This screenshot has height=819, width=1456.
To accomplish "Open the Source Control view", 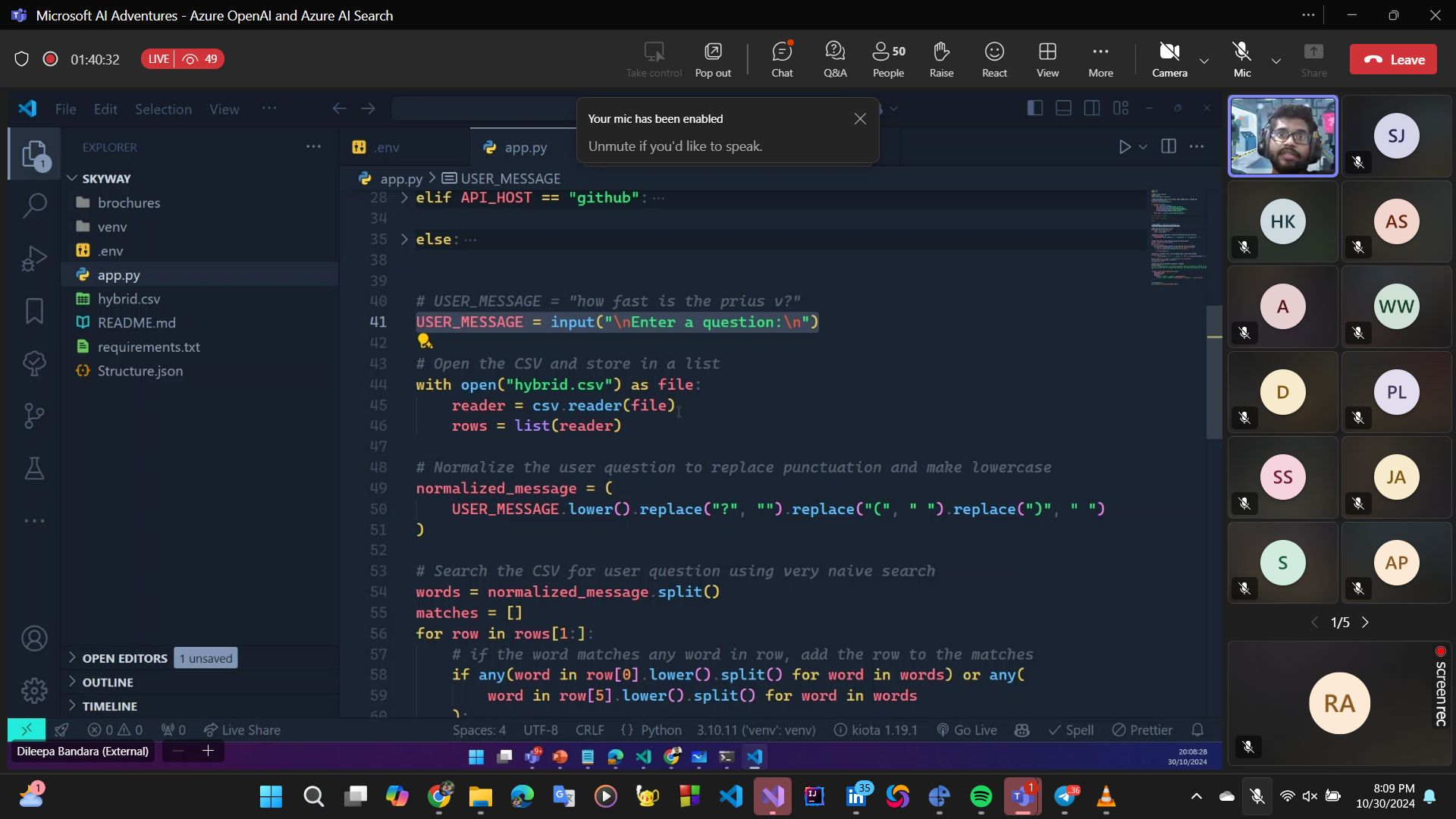I will [x=34, y=415].
